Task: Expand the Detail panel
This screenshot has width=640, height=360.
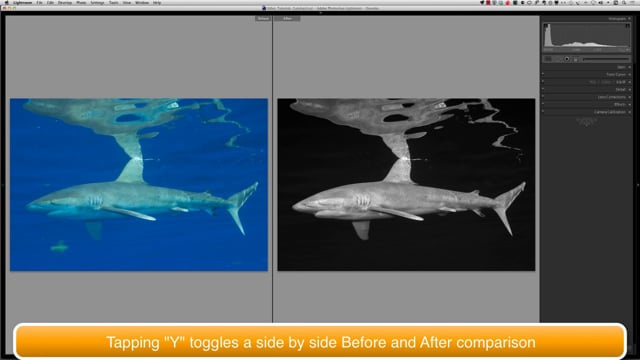Action: tap(629, 89)
